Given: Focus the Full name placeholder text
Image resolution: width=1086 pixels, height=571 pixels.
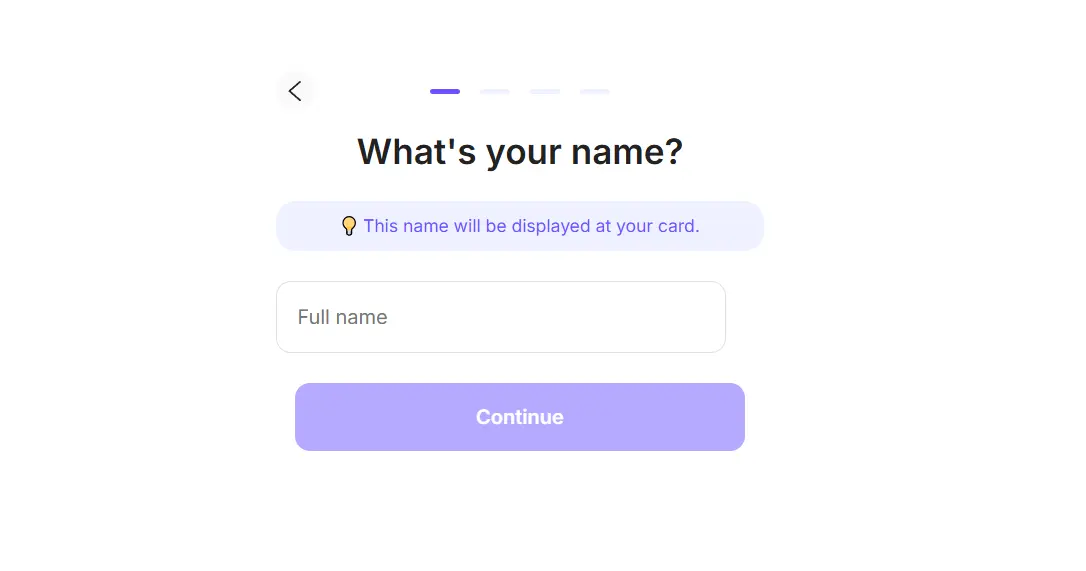Looking at the screenshot, I should tap(342, 317).
